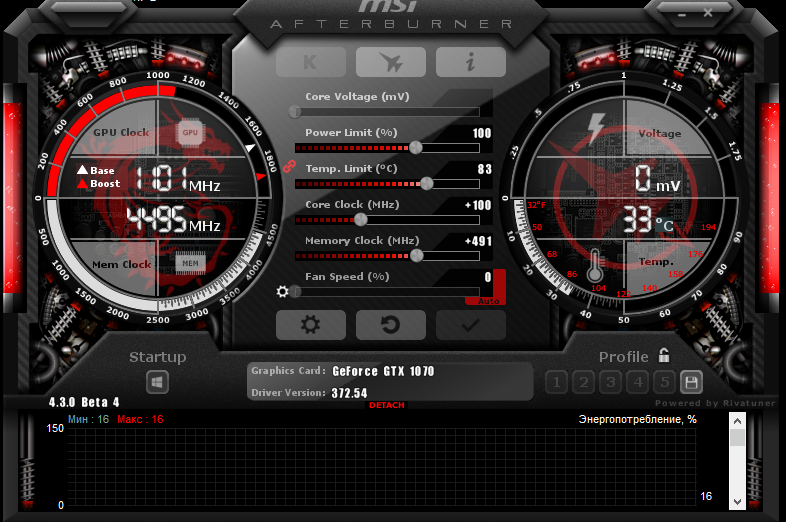This screenshot has width=786, height=522.
Task: Click the 0 mV voltage readout
Action: (x=658, y=179)
